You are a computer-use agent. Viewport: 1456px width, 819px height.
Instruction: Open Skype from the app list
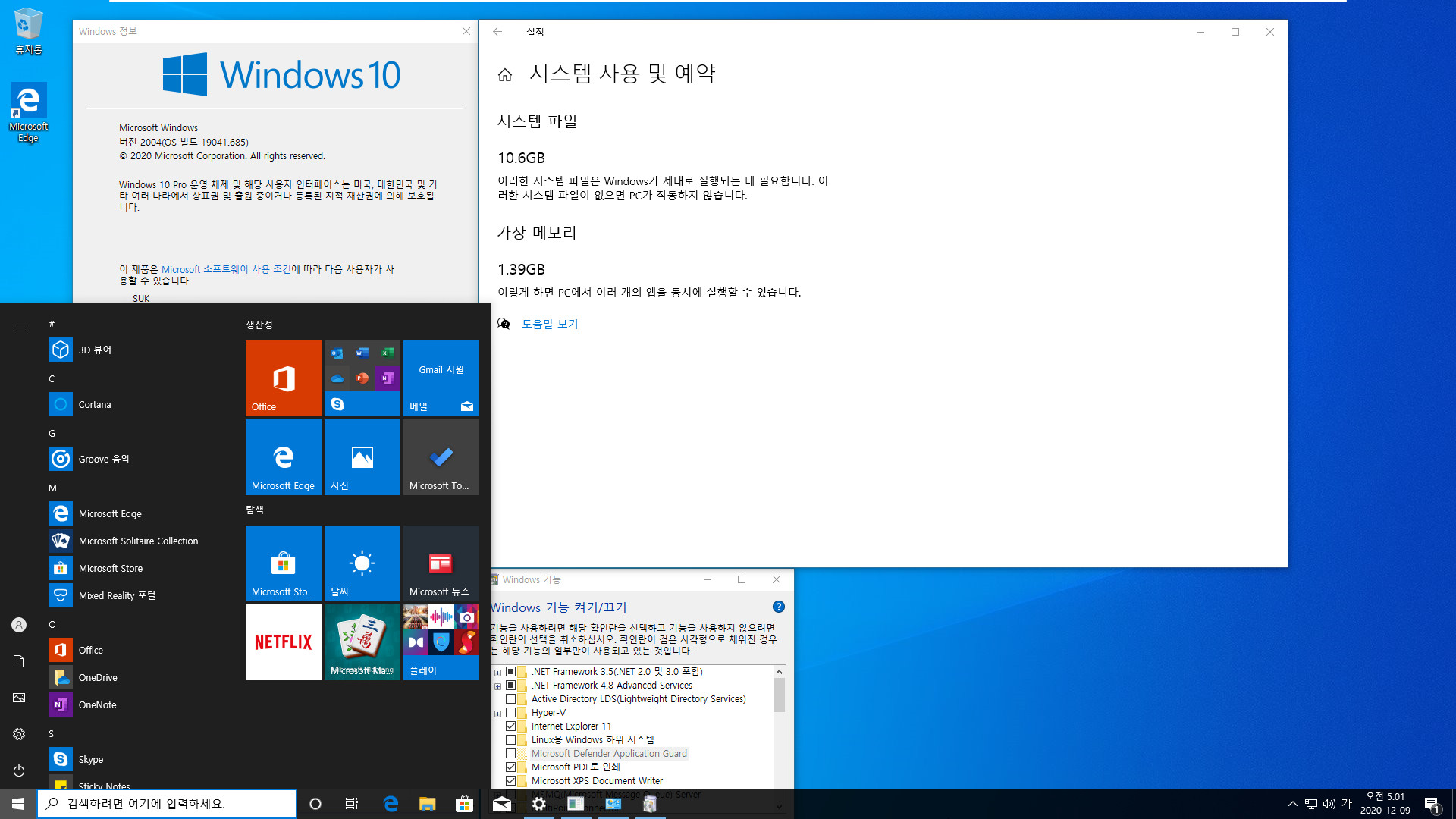tap(136, 759)
